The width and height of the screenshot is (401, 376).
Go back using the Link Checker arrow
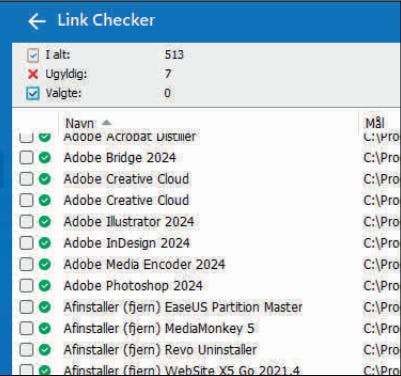37,21
